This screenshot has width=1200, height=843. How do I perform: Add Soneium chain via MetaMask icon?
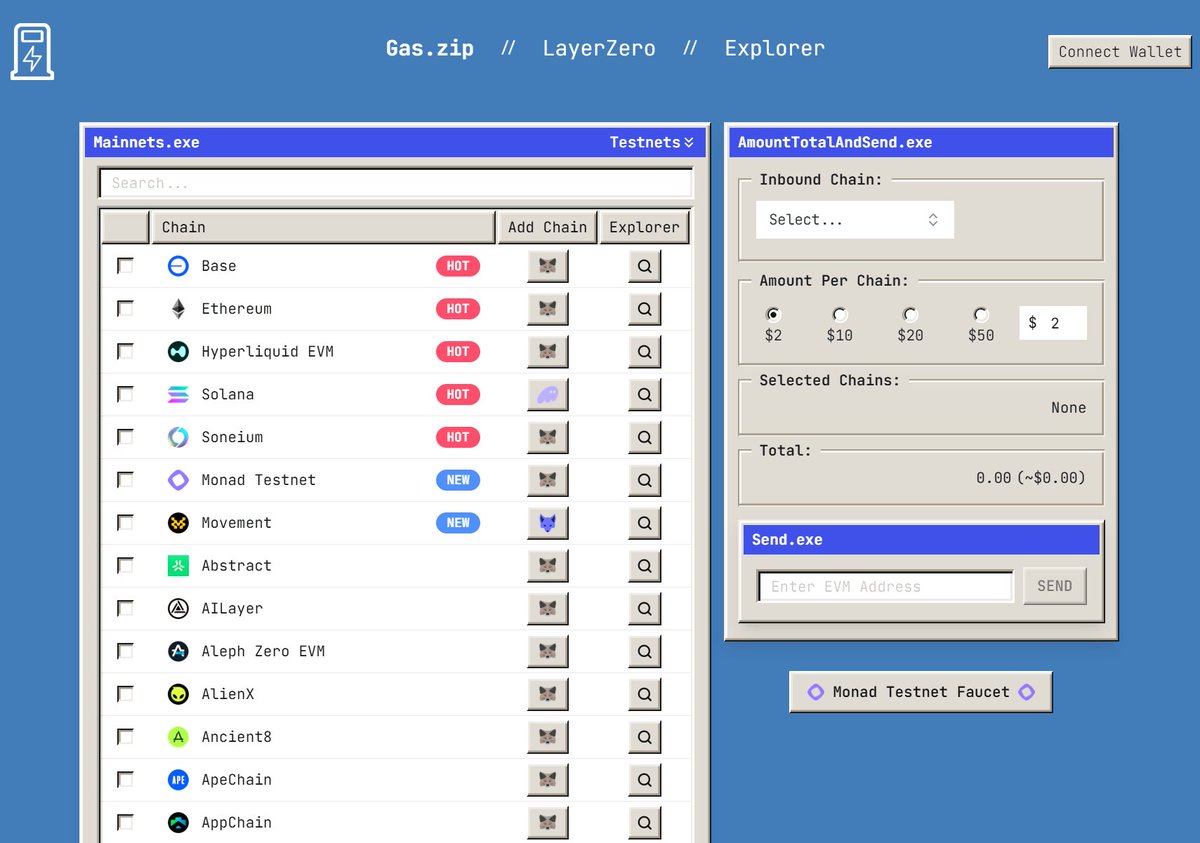tap(548, 437)
